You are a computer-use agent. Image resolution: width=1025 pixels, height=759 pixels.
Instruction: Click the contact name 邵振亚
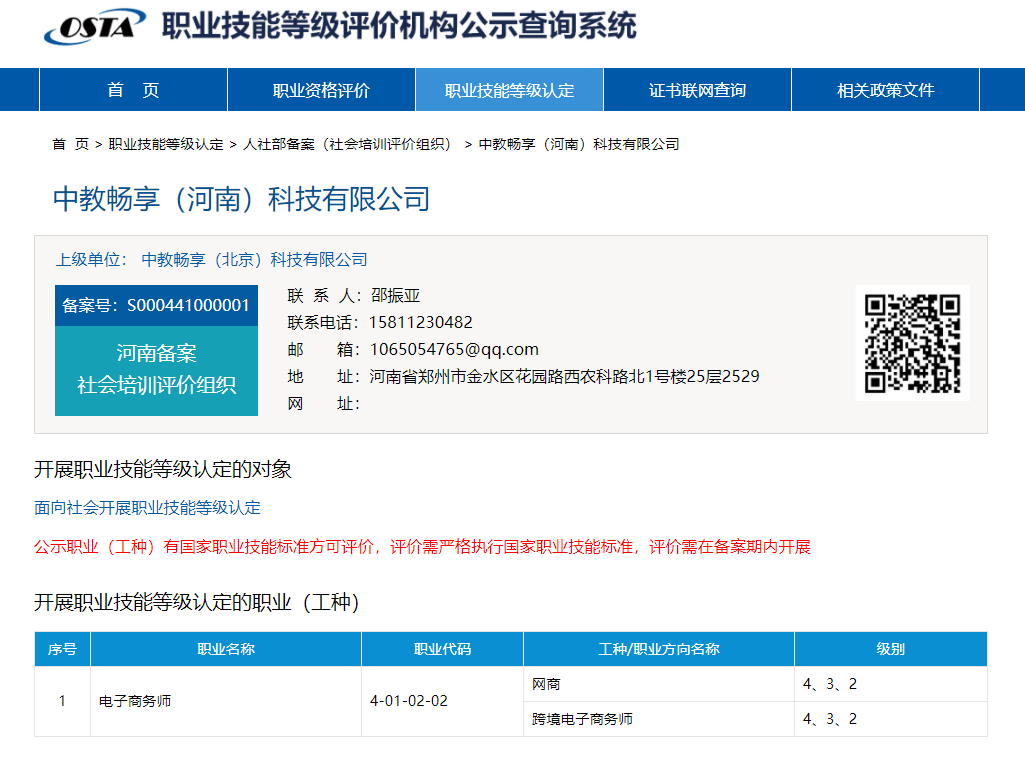click(395, 295)
